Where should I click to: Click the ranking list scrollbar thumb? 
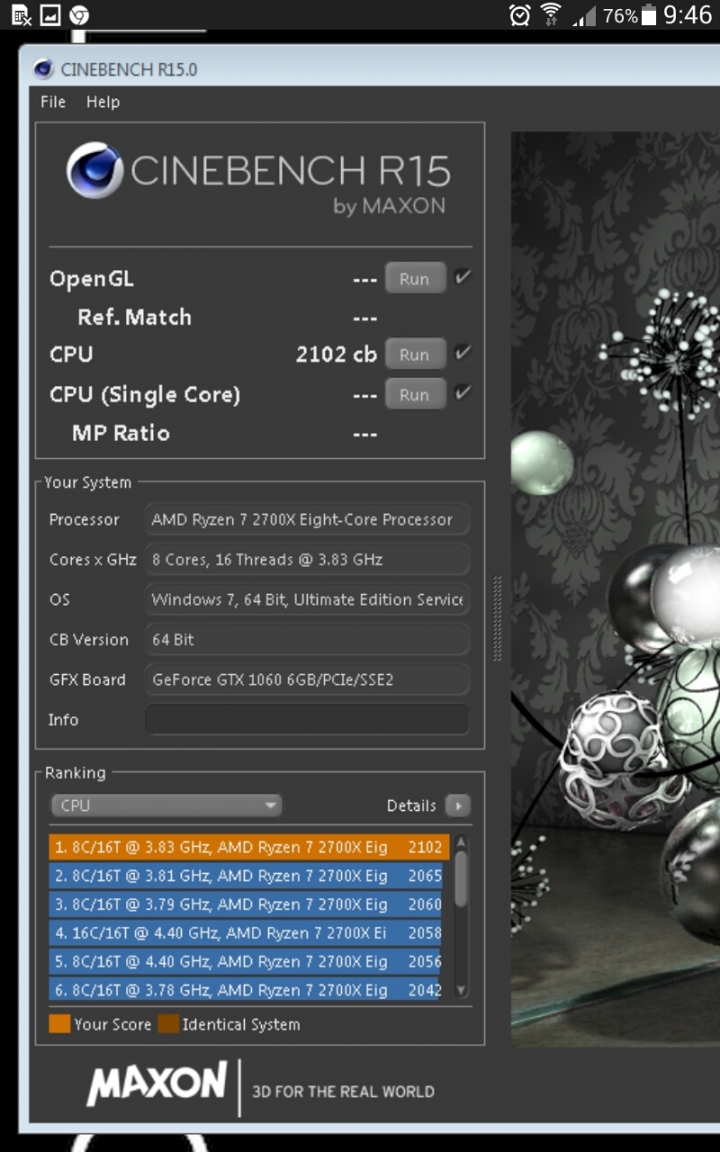(461, 878)
